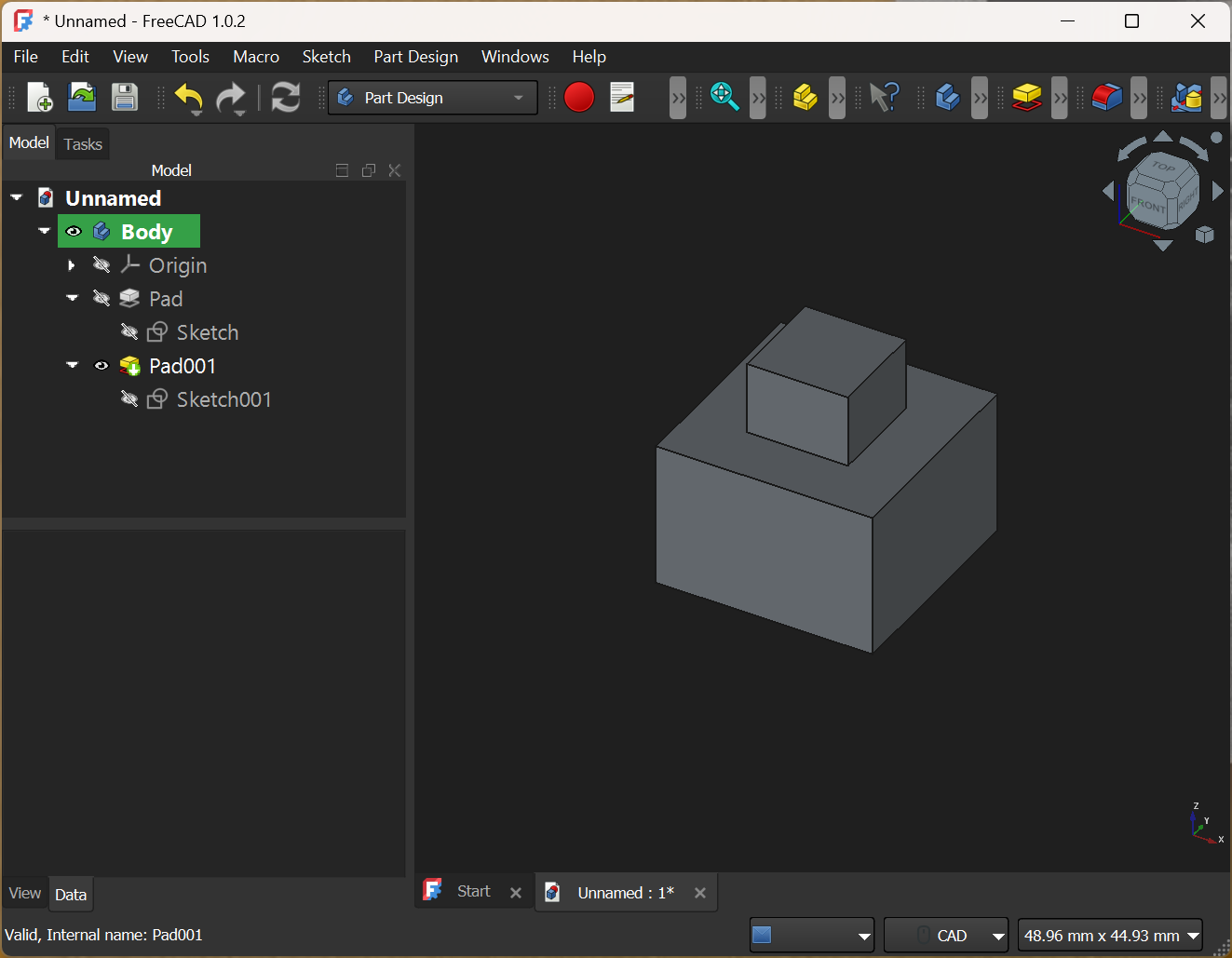Viewport: 1232px width, 958px height.
Task: Click the What's This help cursor icon
Action: tap(885, 97)
